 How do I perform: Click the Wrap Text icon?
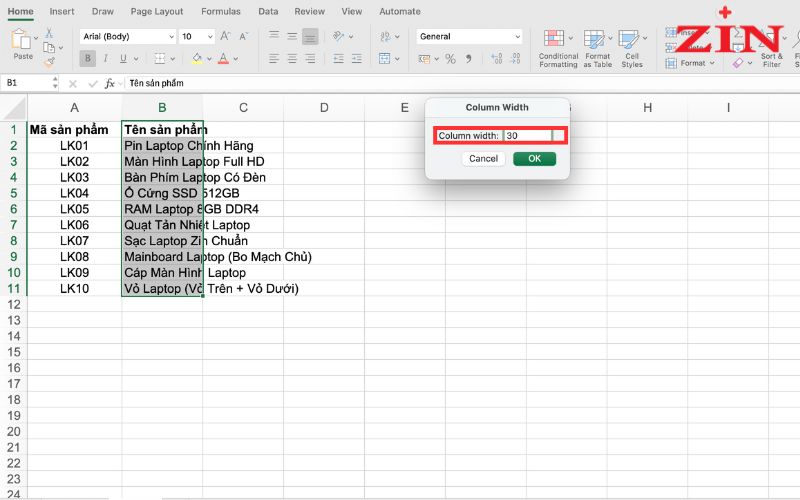point(385,36)
